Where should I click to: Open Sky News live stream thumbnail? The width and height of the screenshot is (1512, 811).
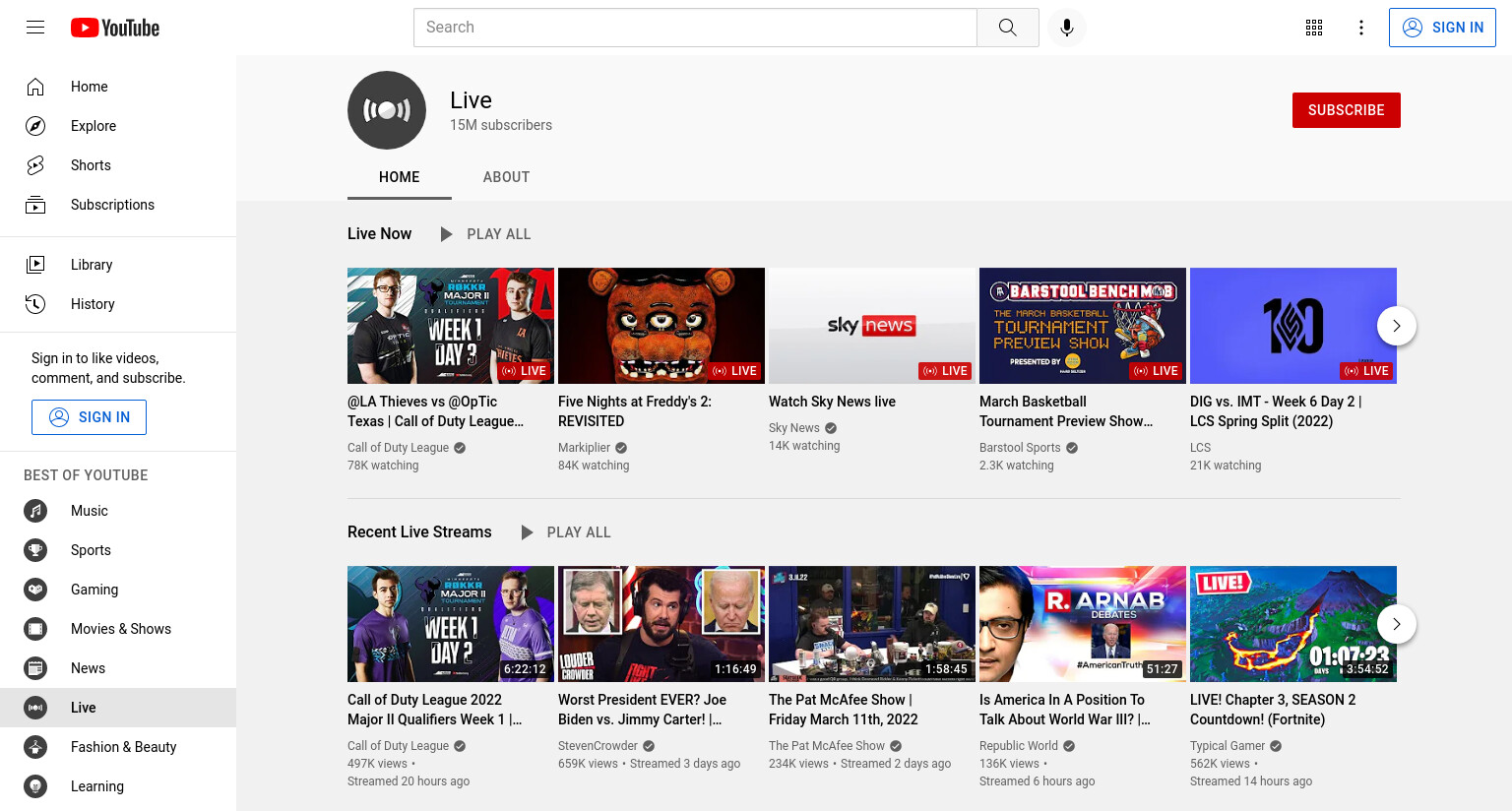tap(872, 326)
